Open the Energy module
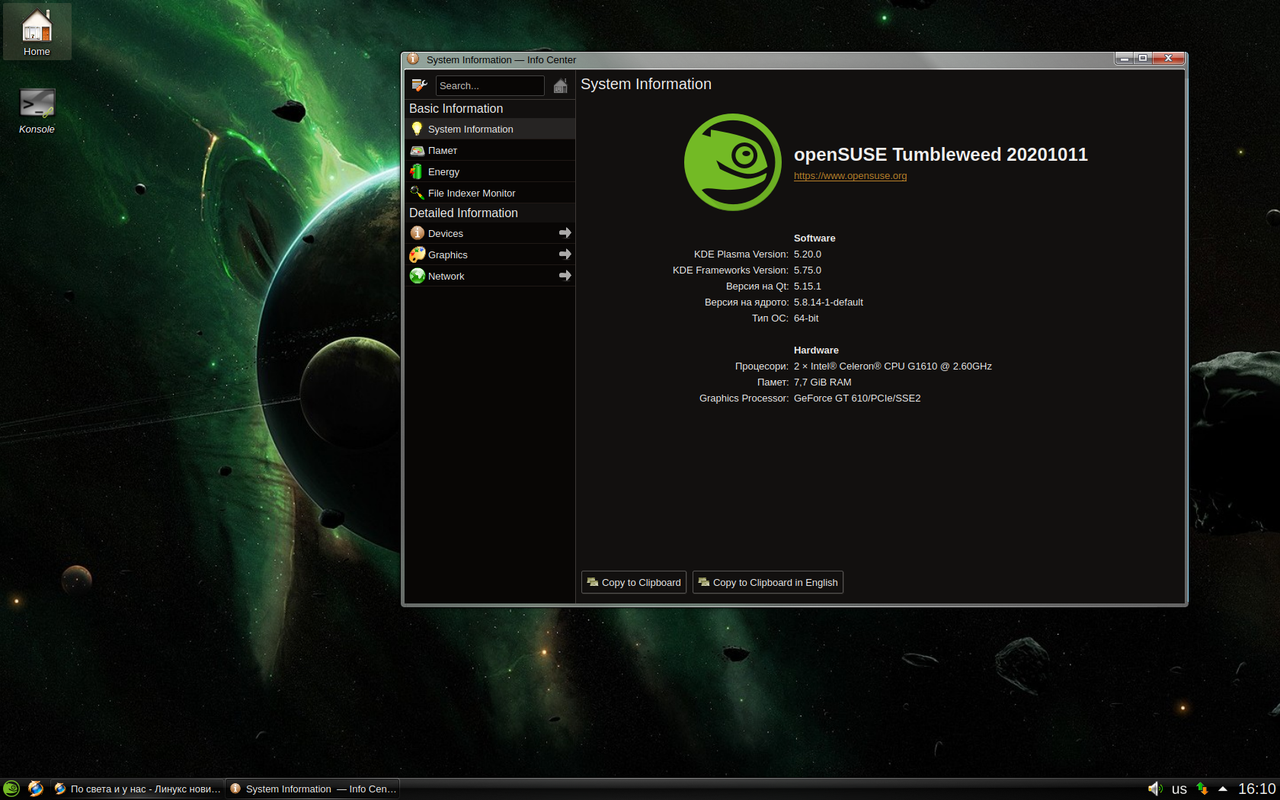 pos(490,172)
